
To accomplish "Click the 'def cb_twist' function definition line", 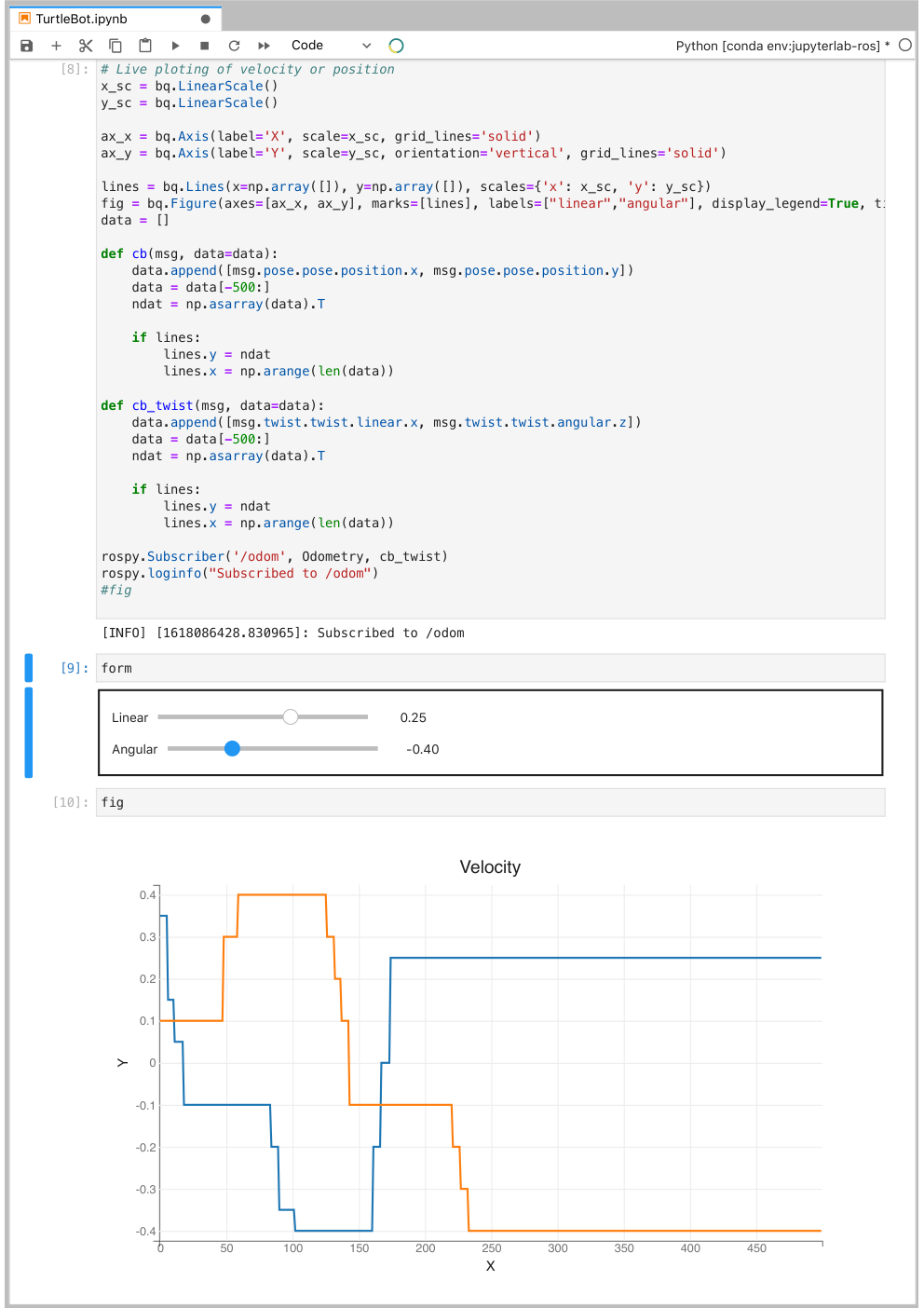I will point(212,406).
